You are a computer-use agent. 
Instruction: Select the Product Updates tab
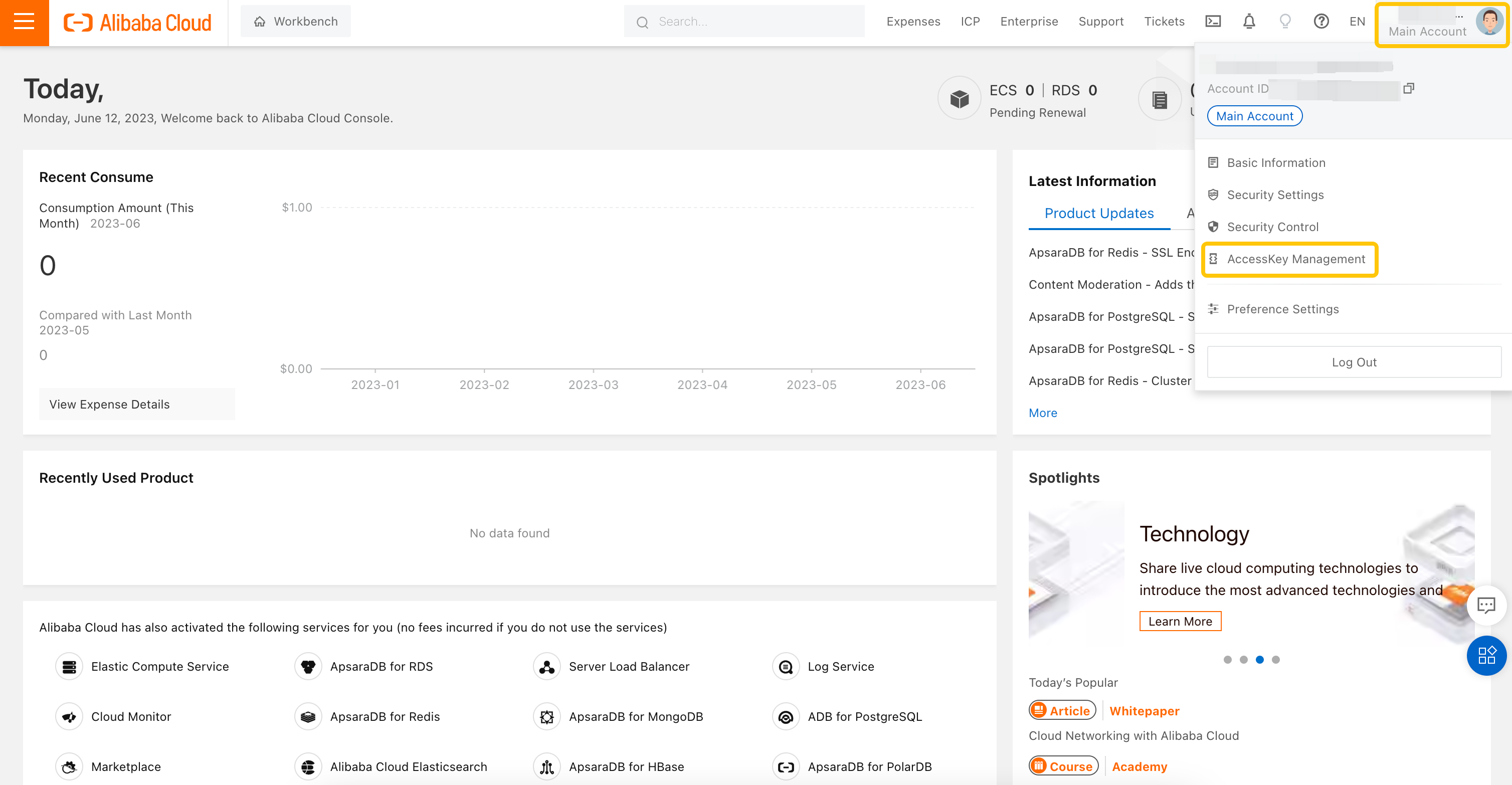pos(1099,214)
